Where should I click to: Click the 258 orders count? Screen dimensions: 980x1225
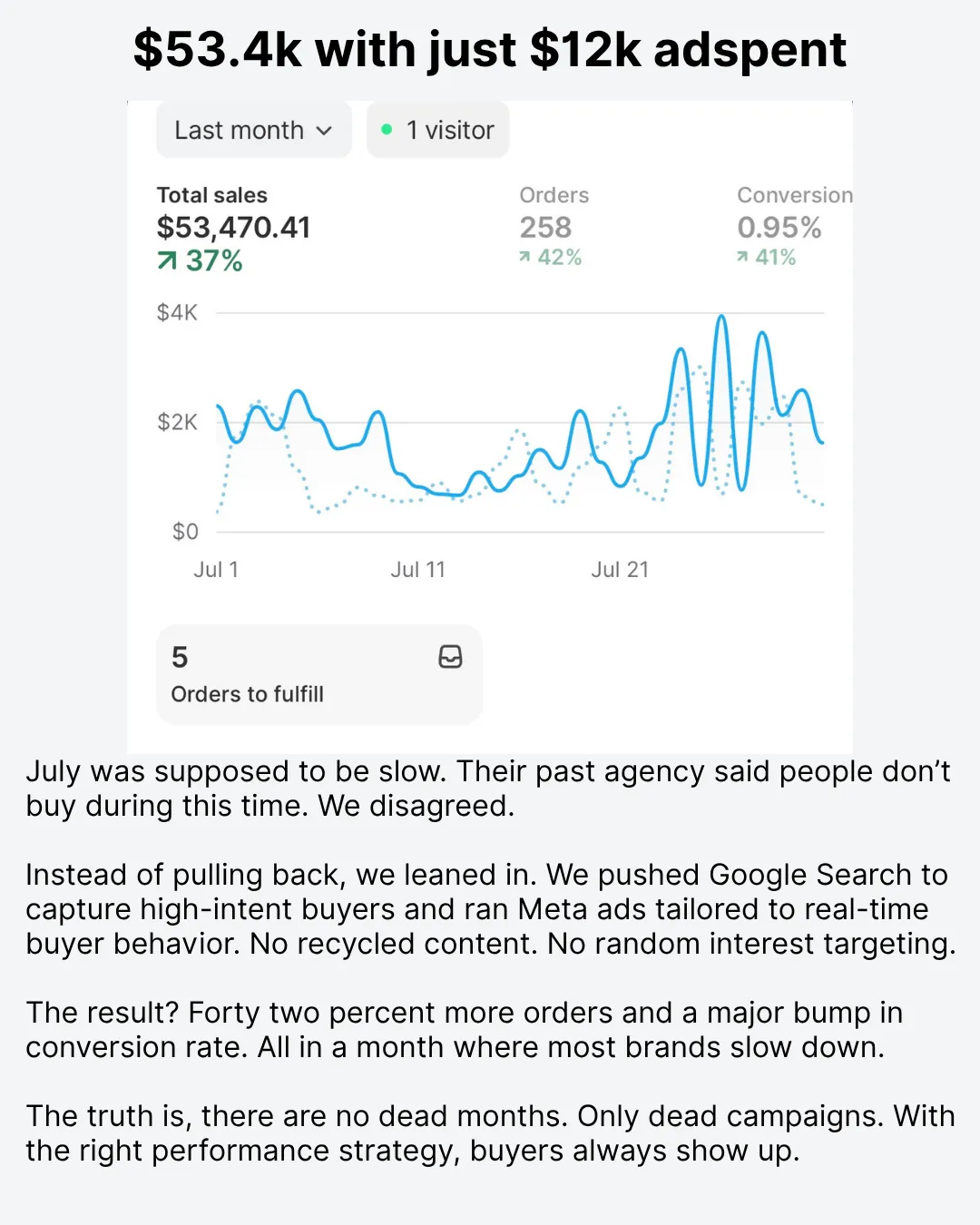545,227
